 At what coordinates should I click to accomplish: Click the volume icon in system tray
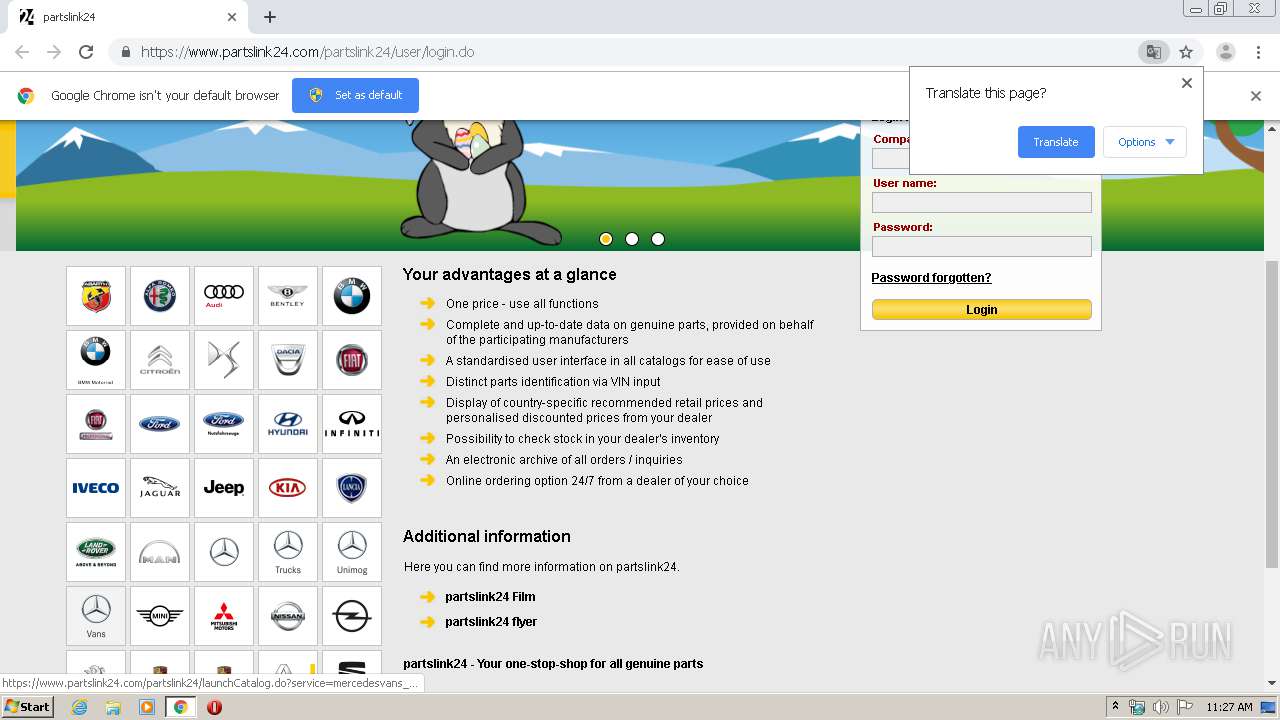click(x=1160, y=707)
